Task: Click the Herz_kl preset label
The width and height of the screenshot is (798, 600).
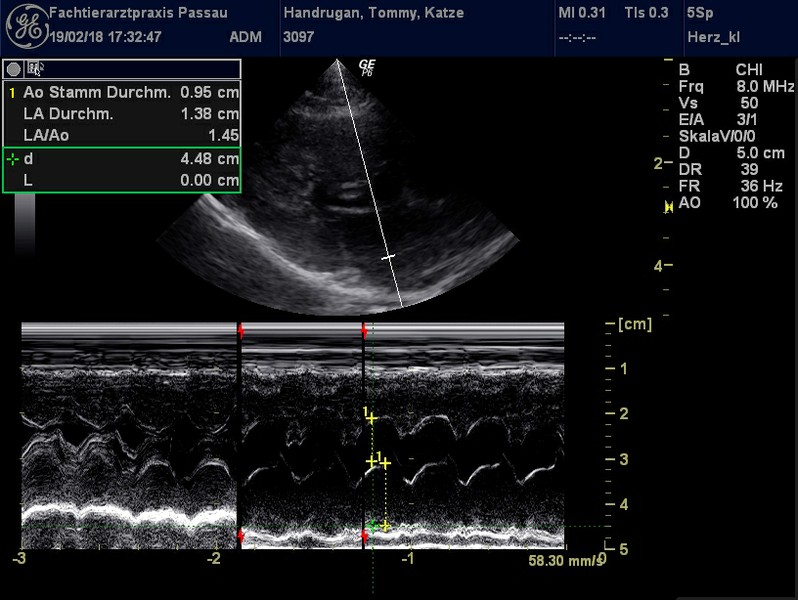Action: pos(714,37)
